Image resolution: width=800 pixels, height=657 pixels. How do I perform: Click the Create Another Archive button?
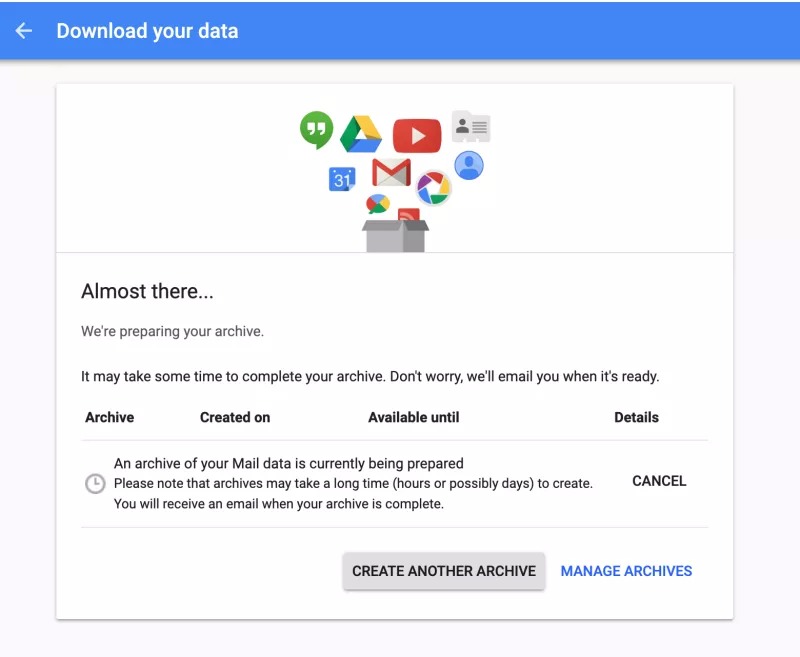click(444, 571)
